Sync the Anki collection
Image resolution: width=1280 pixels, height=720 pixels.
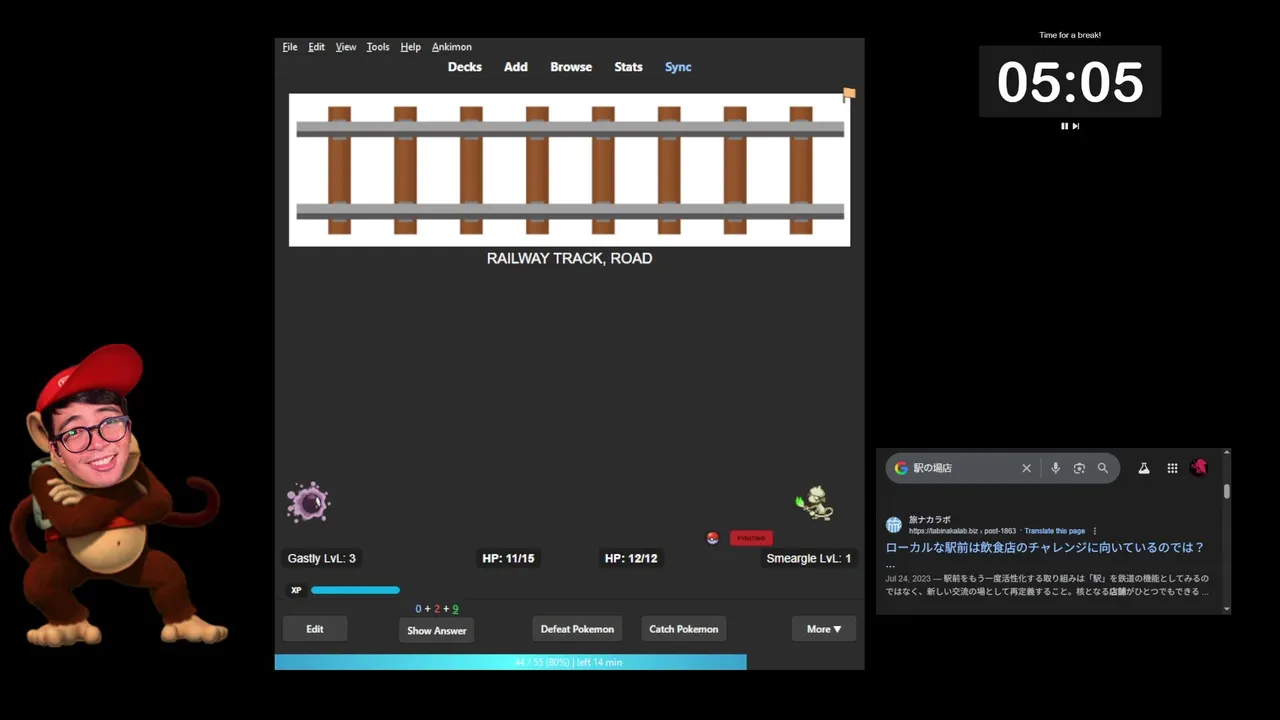point(678,67)
